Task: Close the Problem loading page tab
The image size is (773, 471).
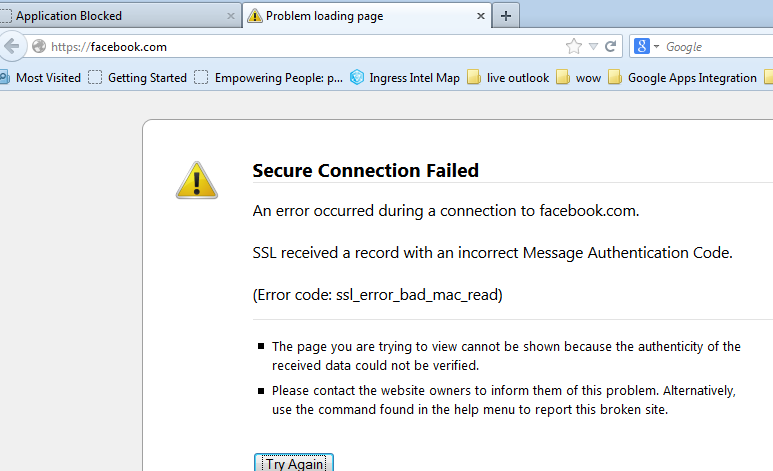Action: pyautogui.click(x=481, y=16)
